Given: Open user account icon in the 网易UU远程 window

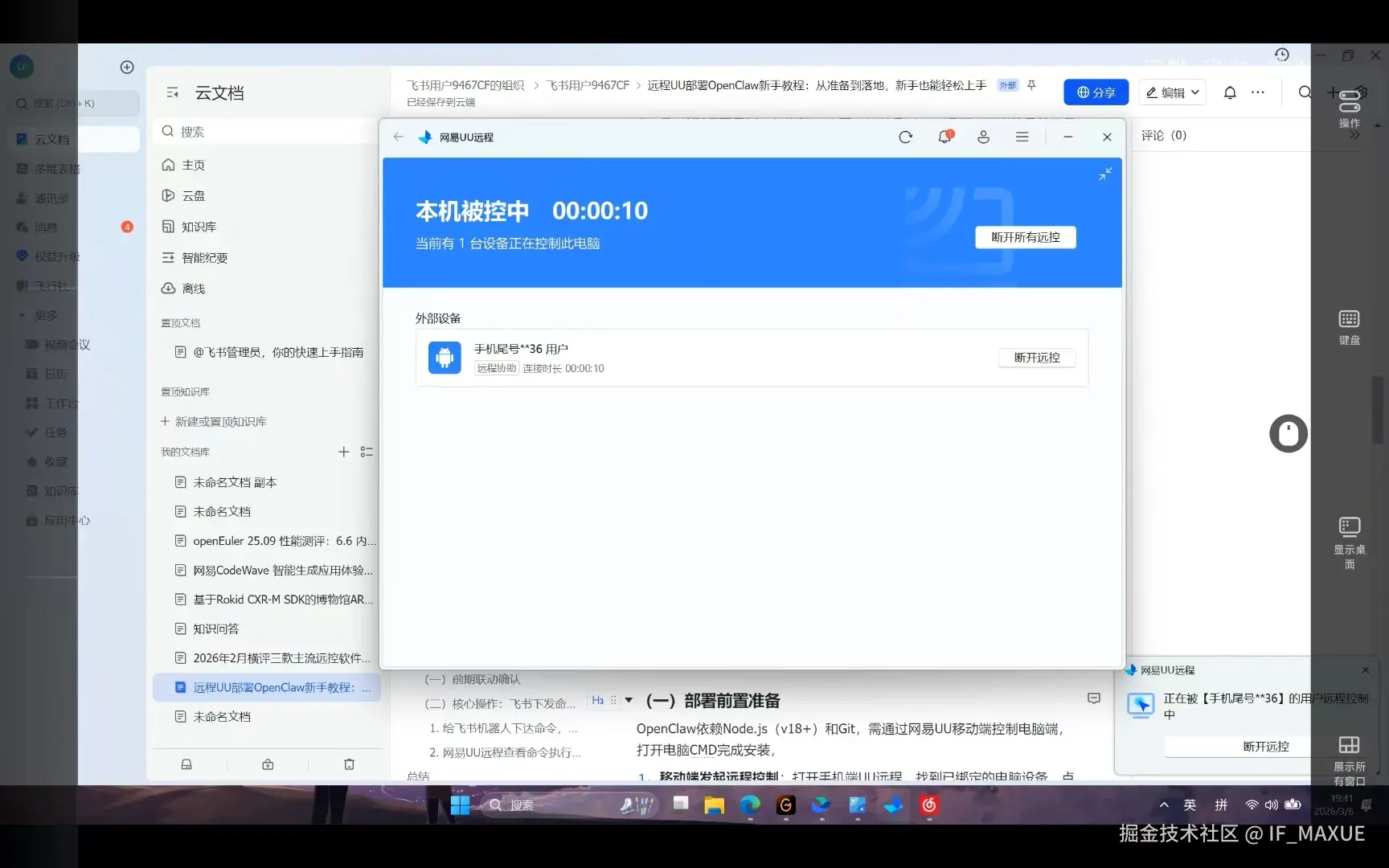Looking at the screenshot, I should (x=983, y=137).
